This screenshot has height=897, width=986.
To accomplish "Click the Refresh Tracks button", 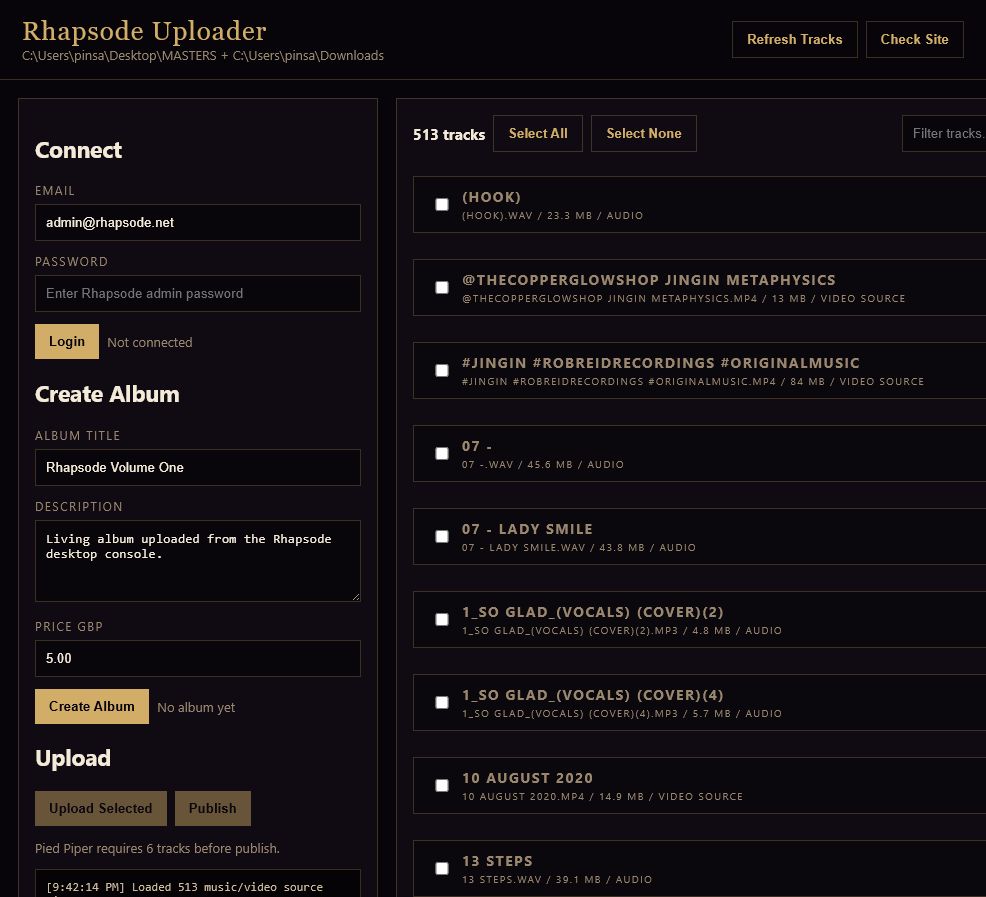I will pyautogui.click(x=794, y=39).
